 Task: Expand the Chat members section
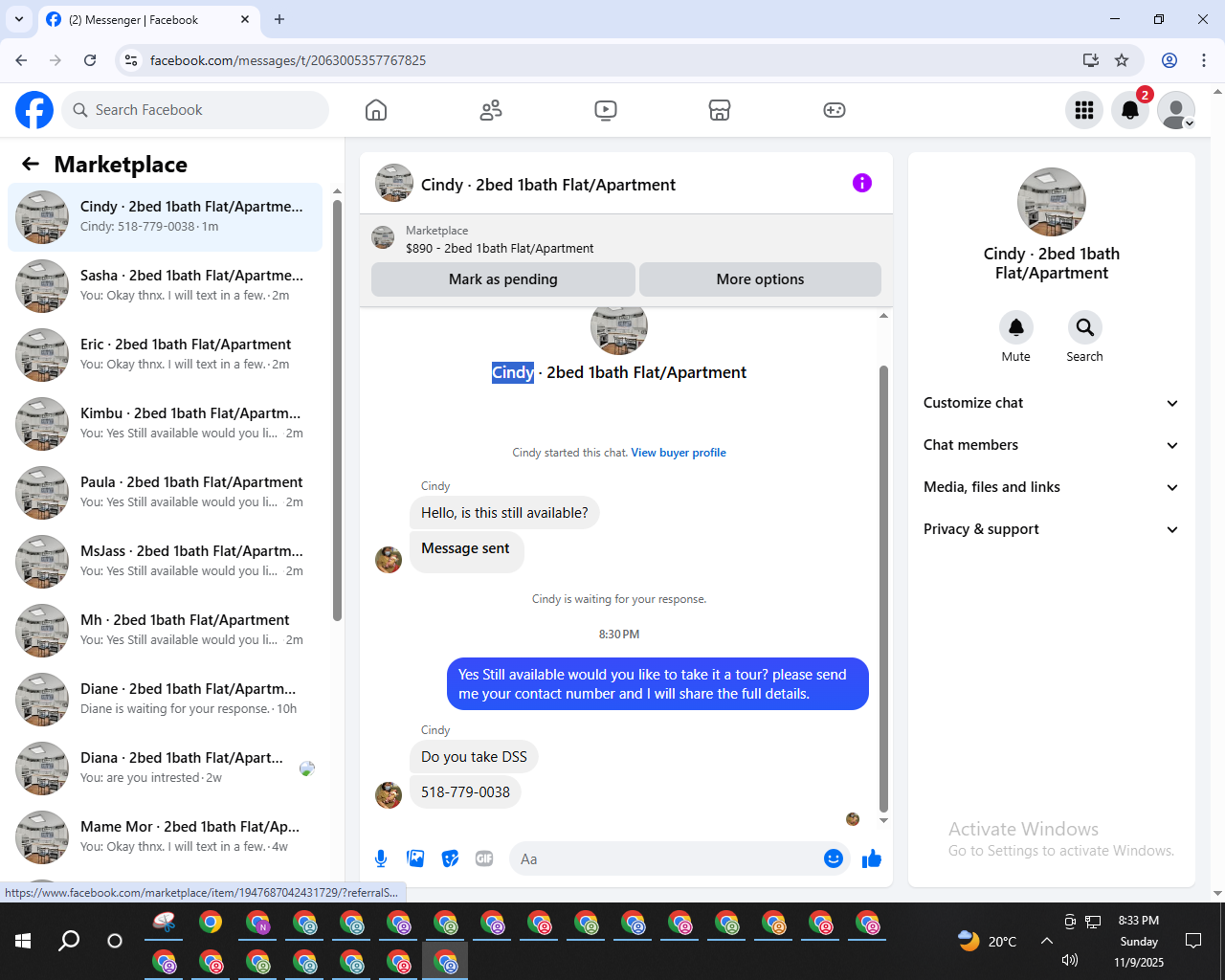[x=1051, y=445]
